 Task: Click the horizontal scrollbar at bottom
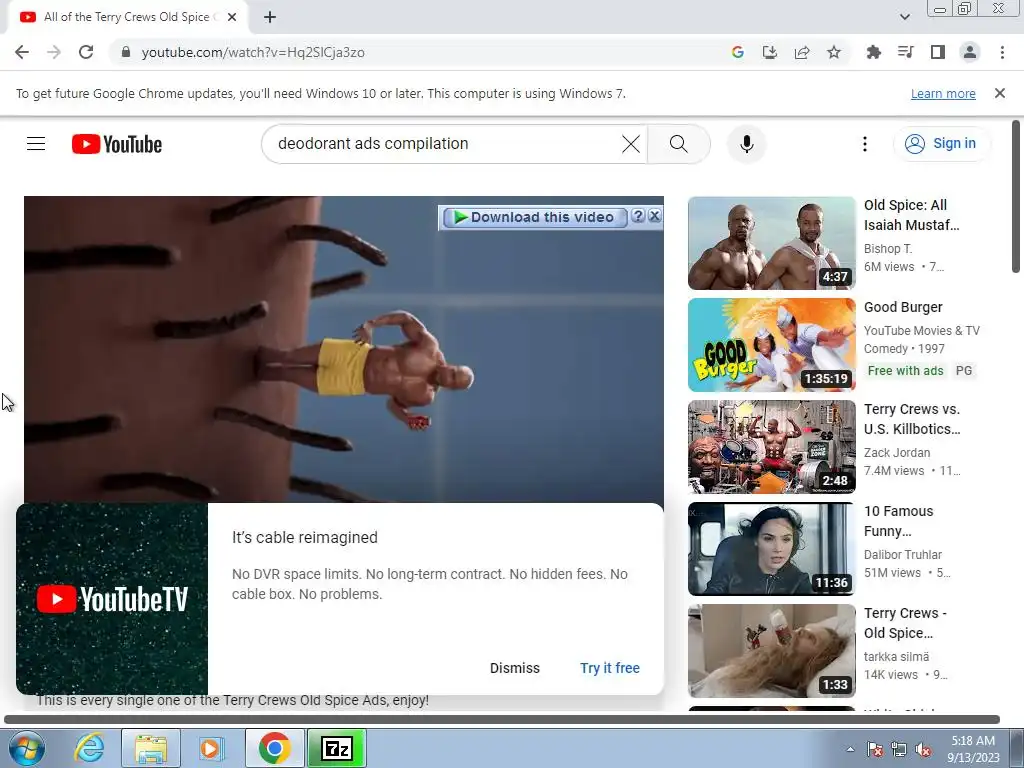(502, 720)
